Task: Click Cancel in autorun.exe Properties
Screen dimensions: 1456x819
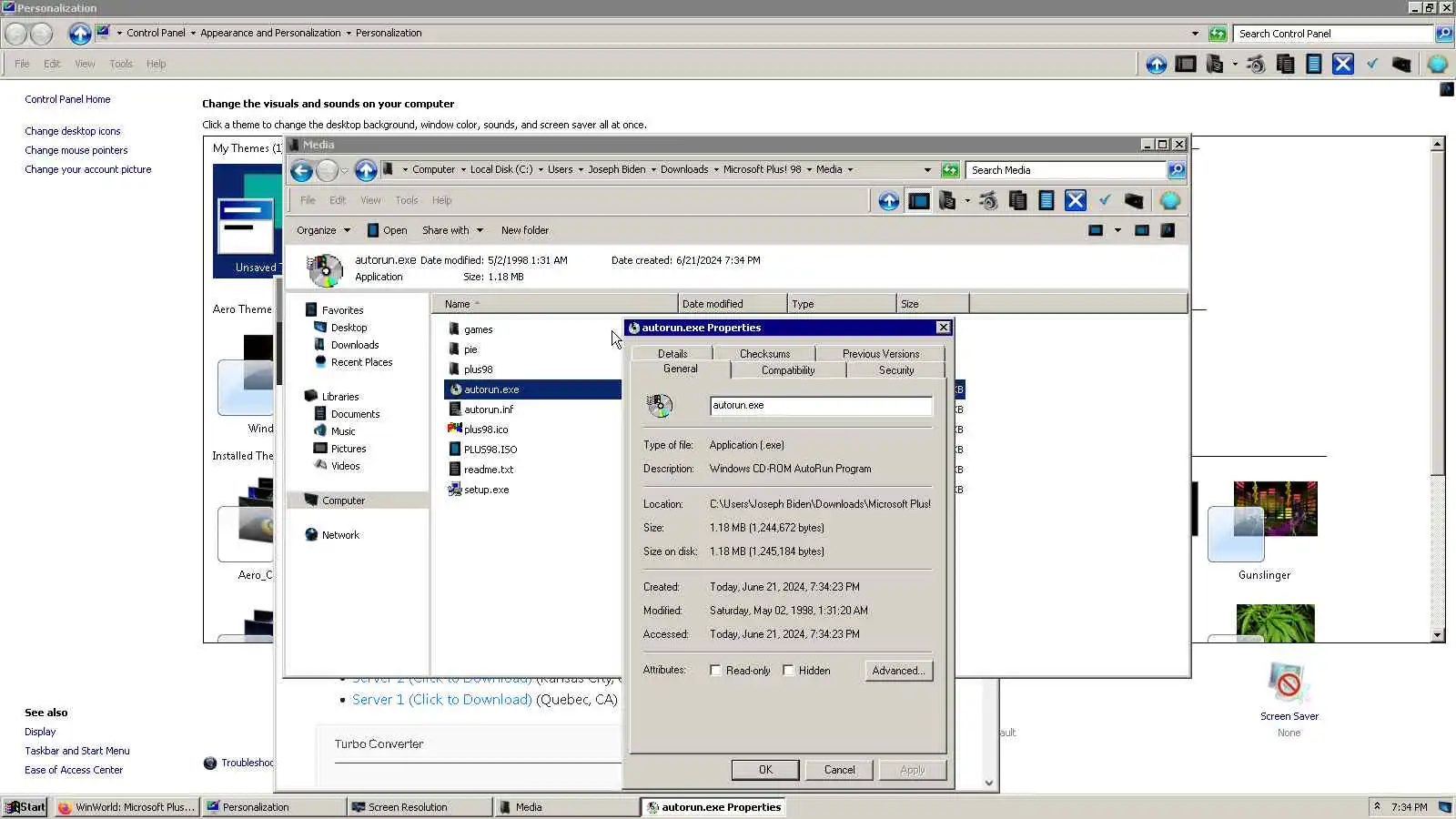Action: (x=839, y=770)
